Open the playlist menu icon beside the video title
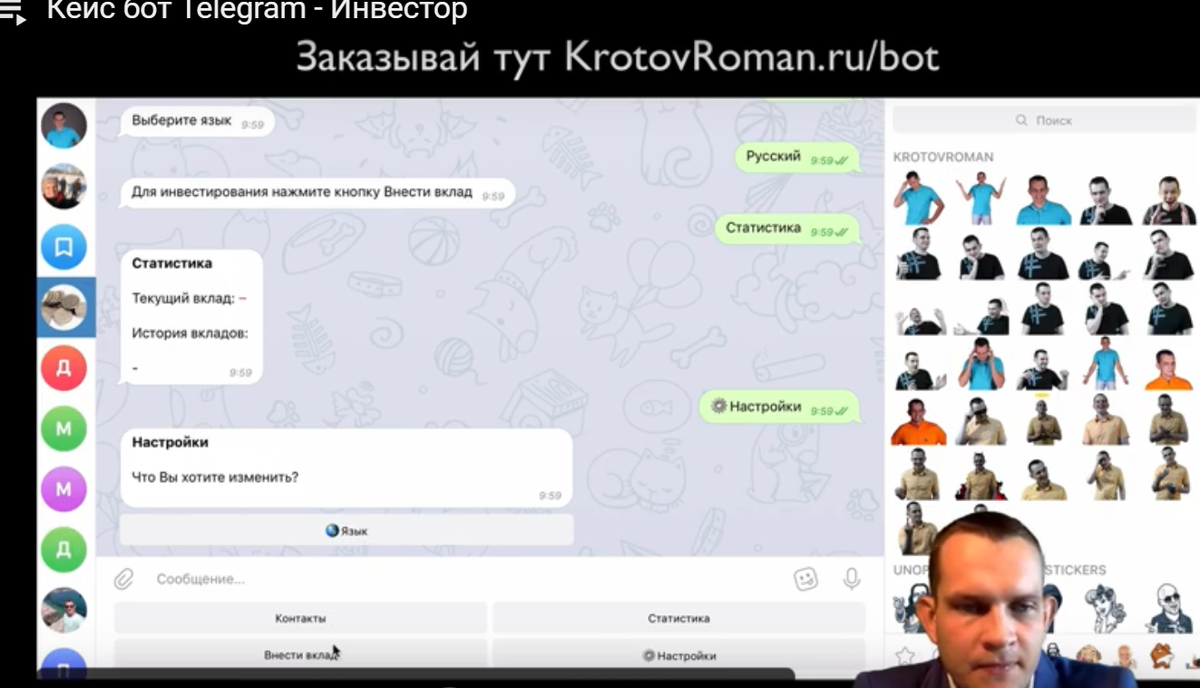 pos(11,12)
